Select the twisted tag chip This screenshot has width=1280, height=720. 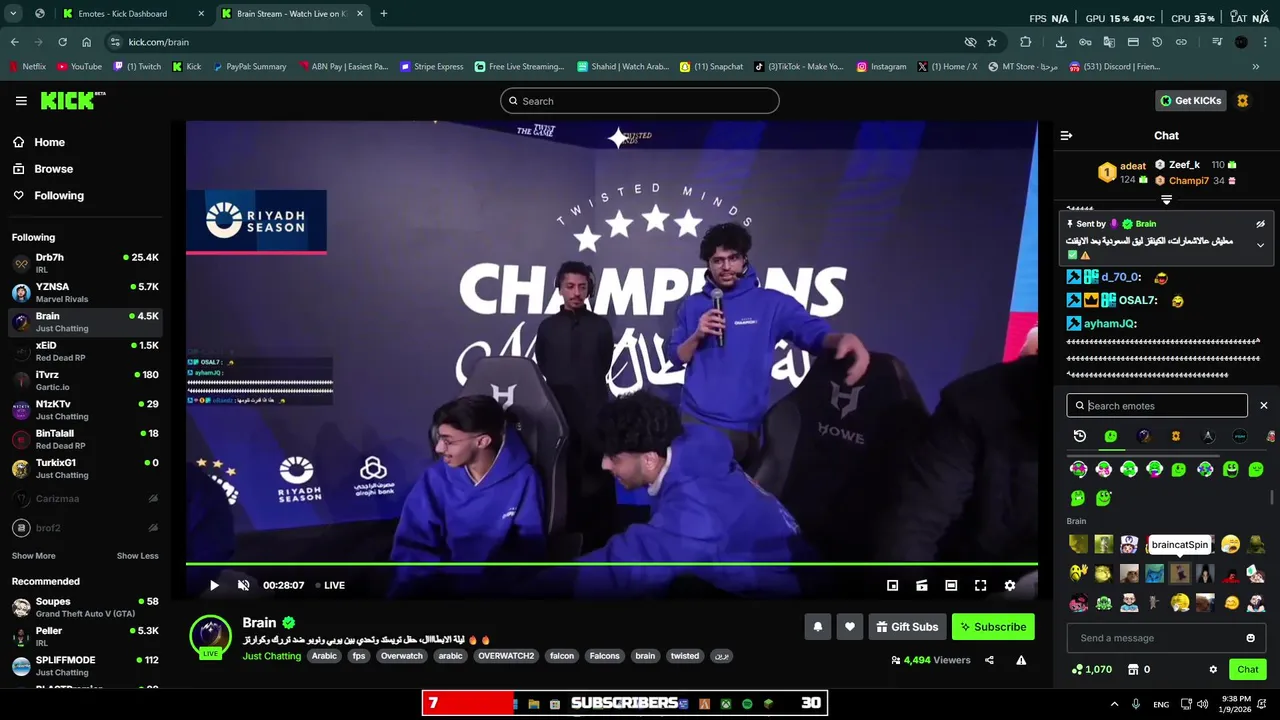tap(685, 656)
